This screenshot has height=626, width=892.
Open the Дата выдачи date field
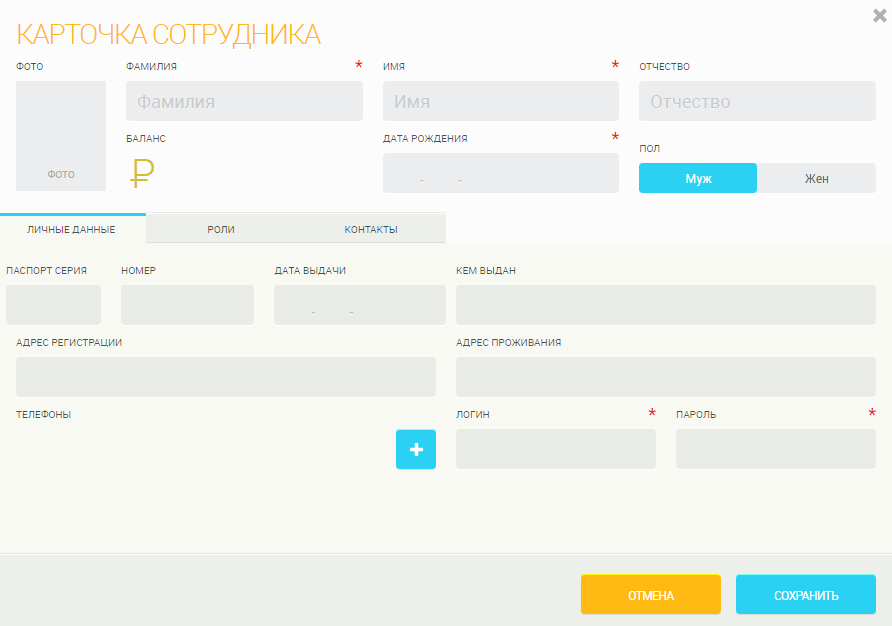point(359,305)
